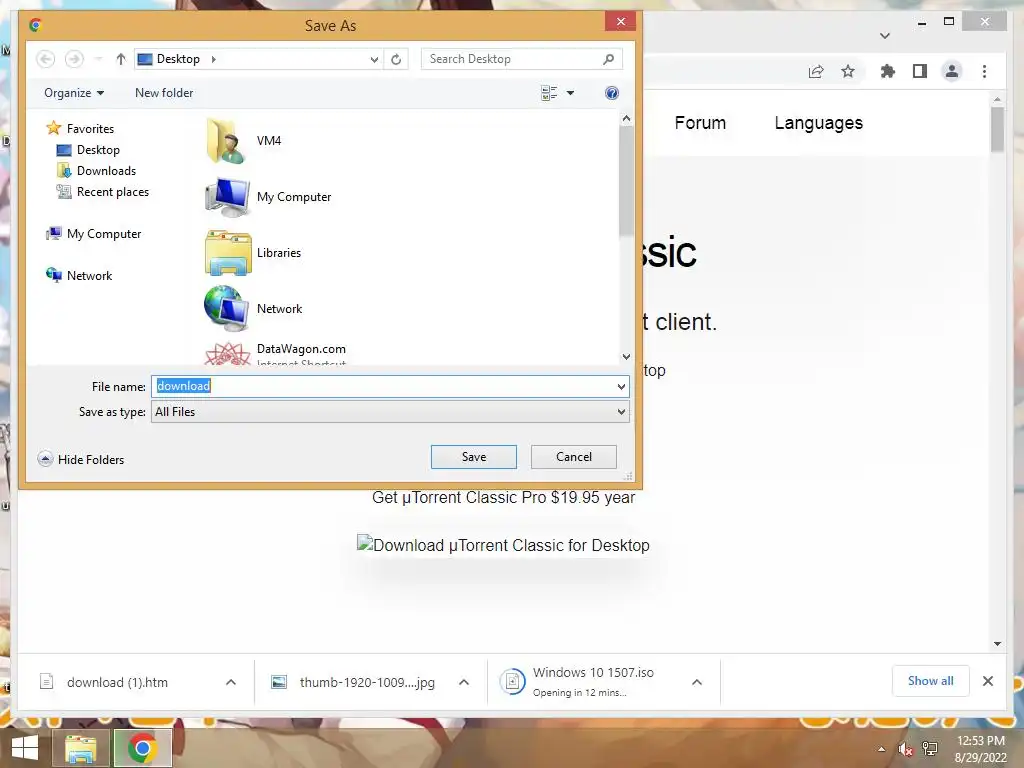Close the downloads bar
Image resolution: width=1024 pixels, height=768 pixels.
[988, 681]
